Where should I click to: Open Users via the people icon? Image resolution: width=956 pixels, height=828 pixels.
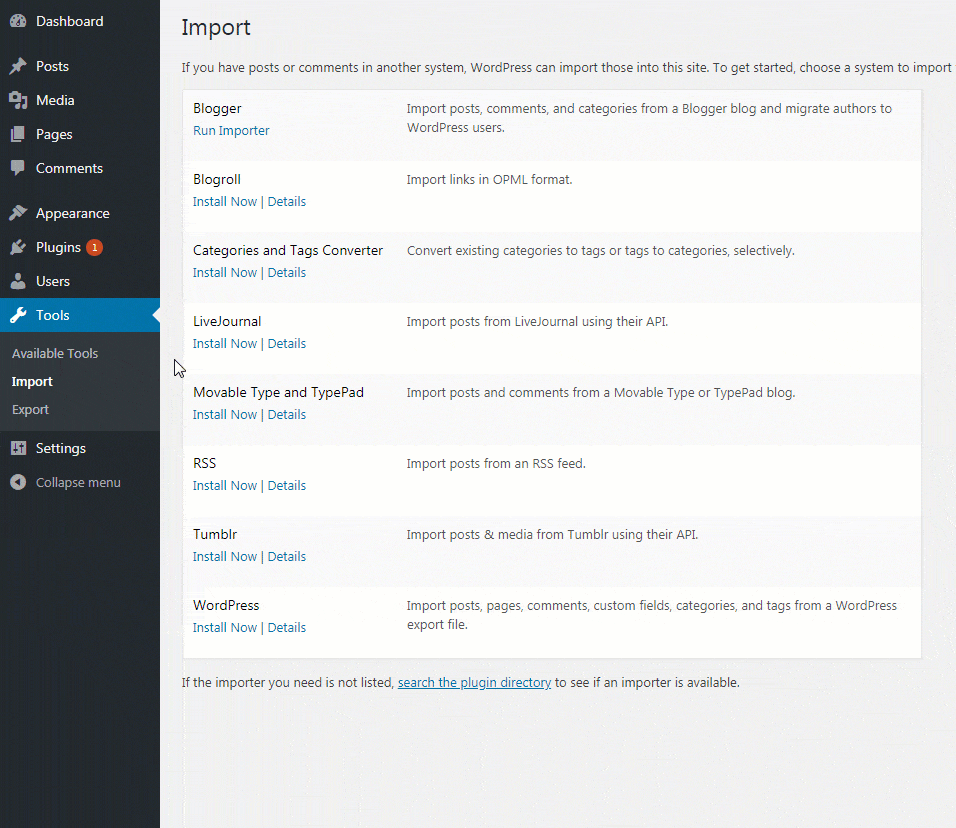point(17,281)
